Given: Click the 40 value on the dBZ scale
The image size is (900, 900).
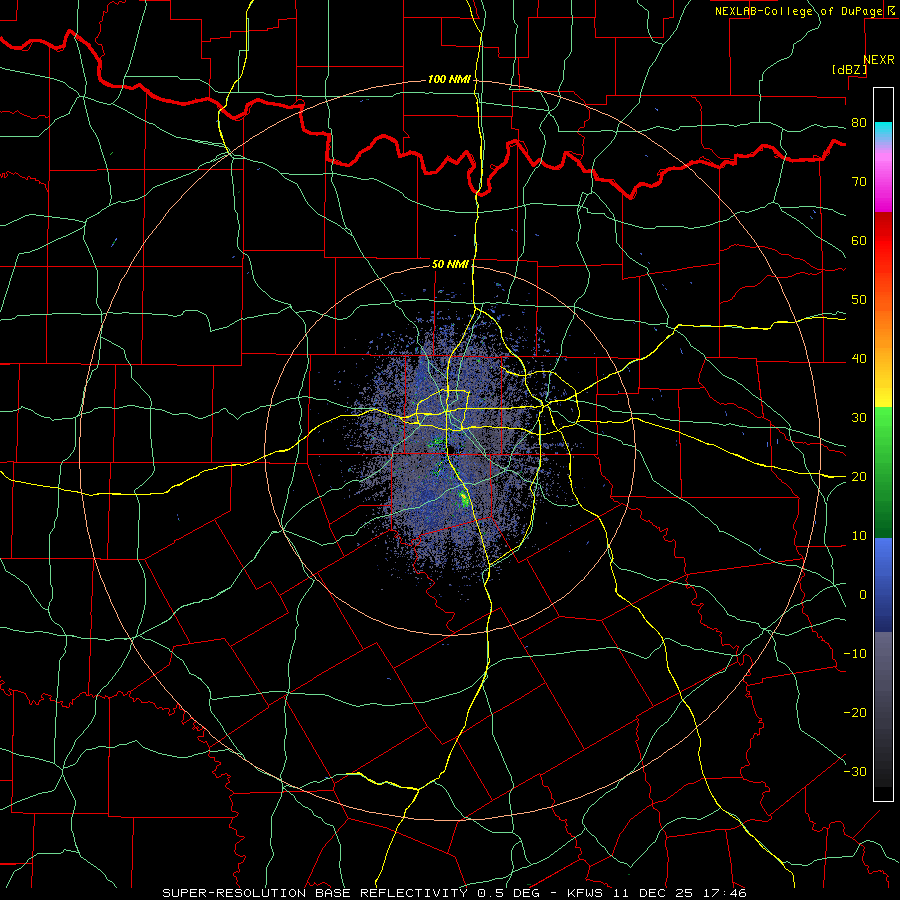Looking at the screenshot, I should (x=859, y=359).
